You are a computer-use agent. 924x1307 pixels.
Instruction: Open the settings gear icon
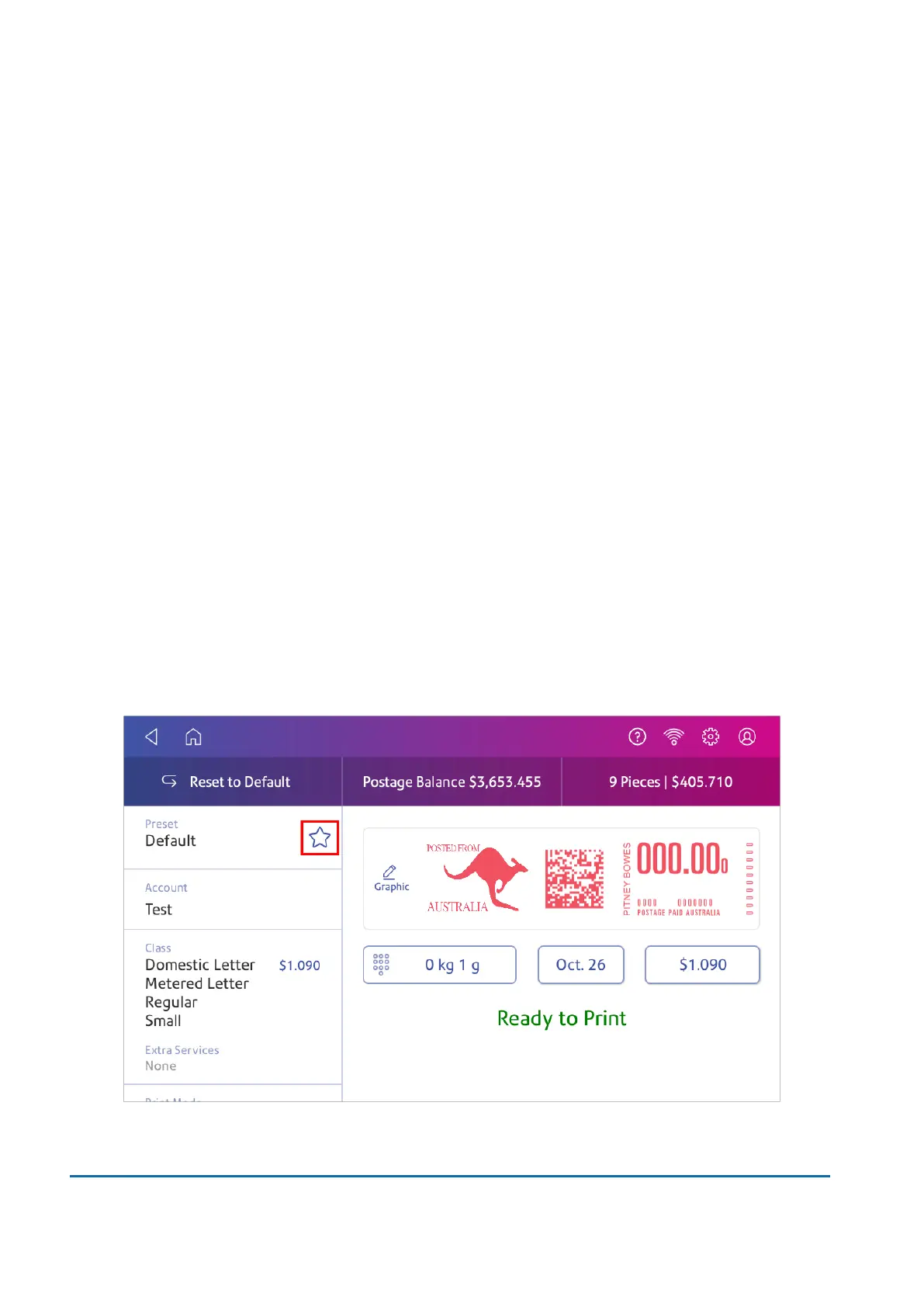coord(711,737)
